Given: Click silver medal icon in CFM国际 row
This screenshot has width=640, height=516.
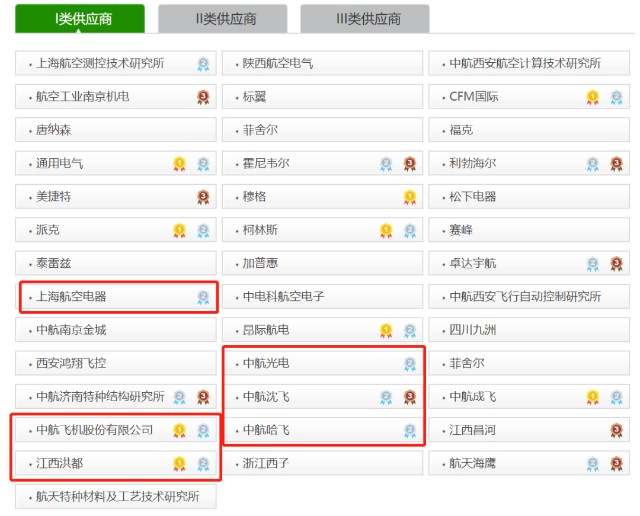Looking at the screenshot, I should coord(616,97).
